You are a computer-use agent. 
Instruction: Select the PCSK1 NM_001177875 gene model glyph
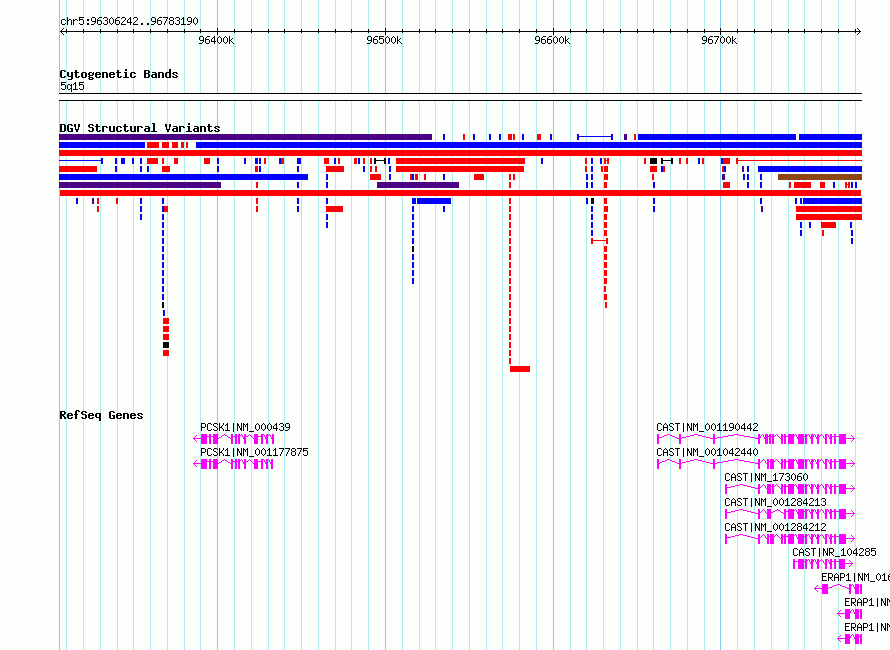234,464
